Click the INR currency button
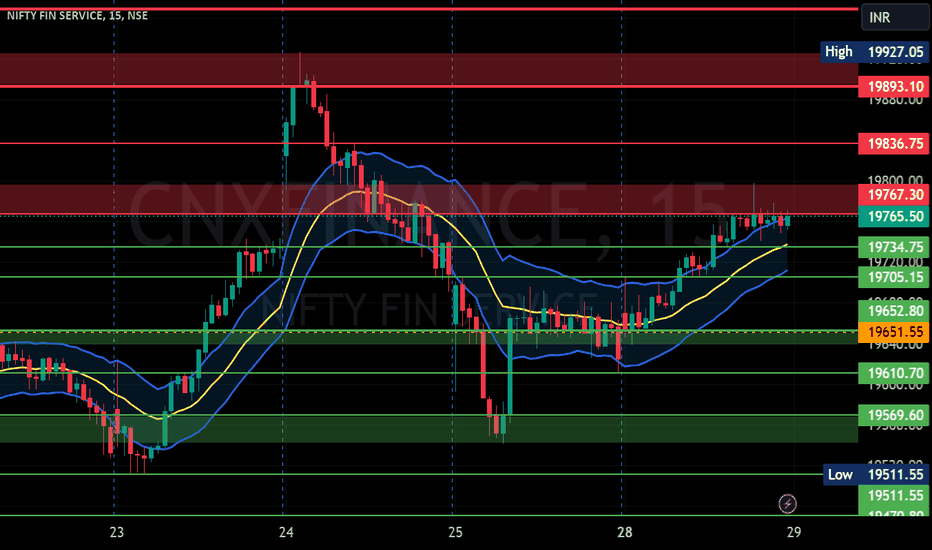932x550 pixels. [x=895, y=17]
